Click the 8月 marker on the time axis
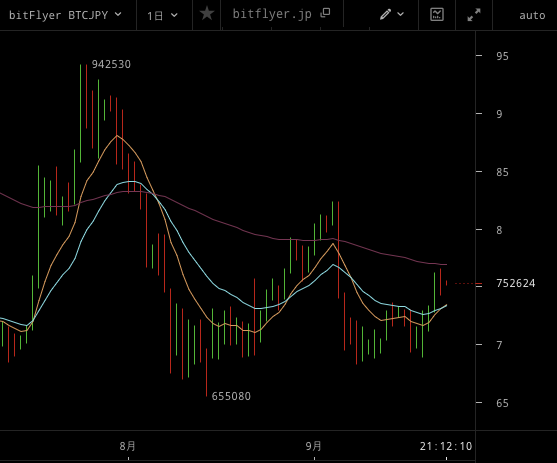557x463 pixels. 128,446
